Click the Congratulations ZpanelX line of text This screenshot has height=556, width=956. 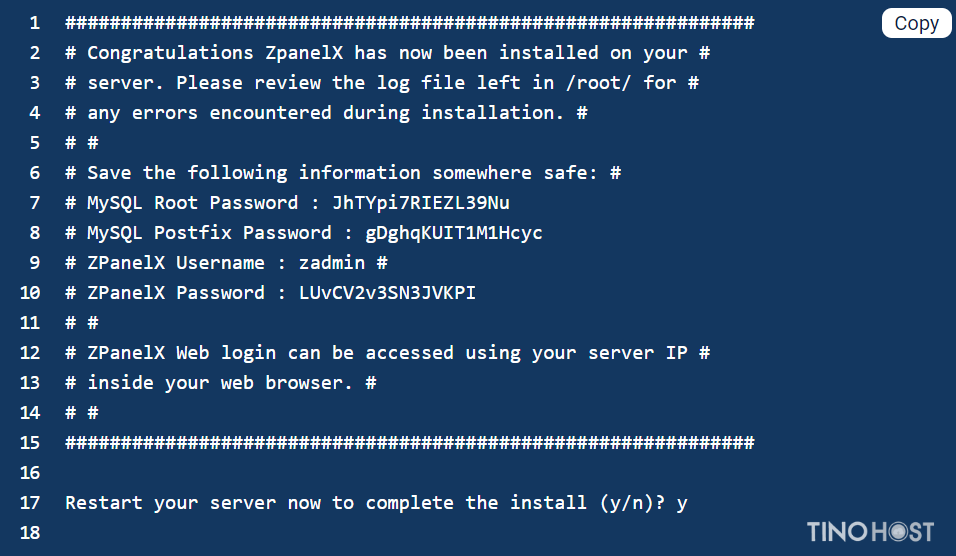coord(388,53)
